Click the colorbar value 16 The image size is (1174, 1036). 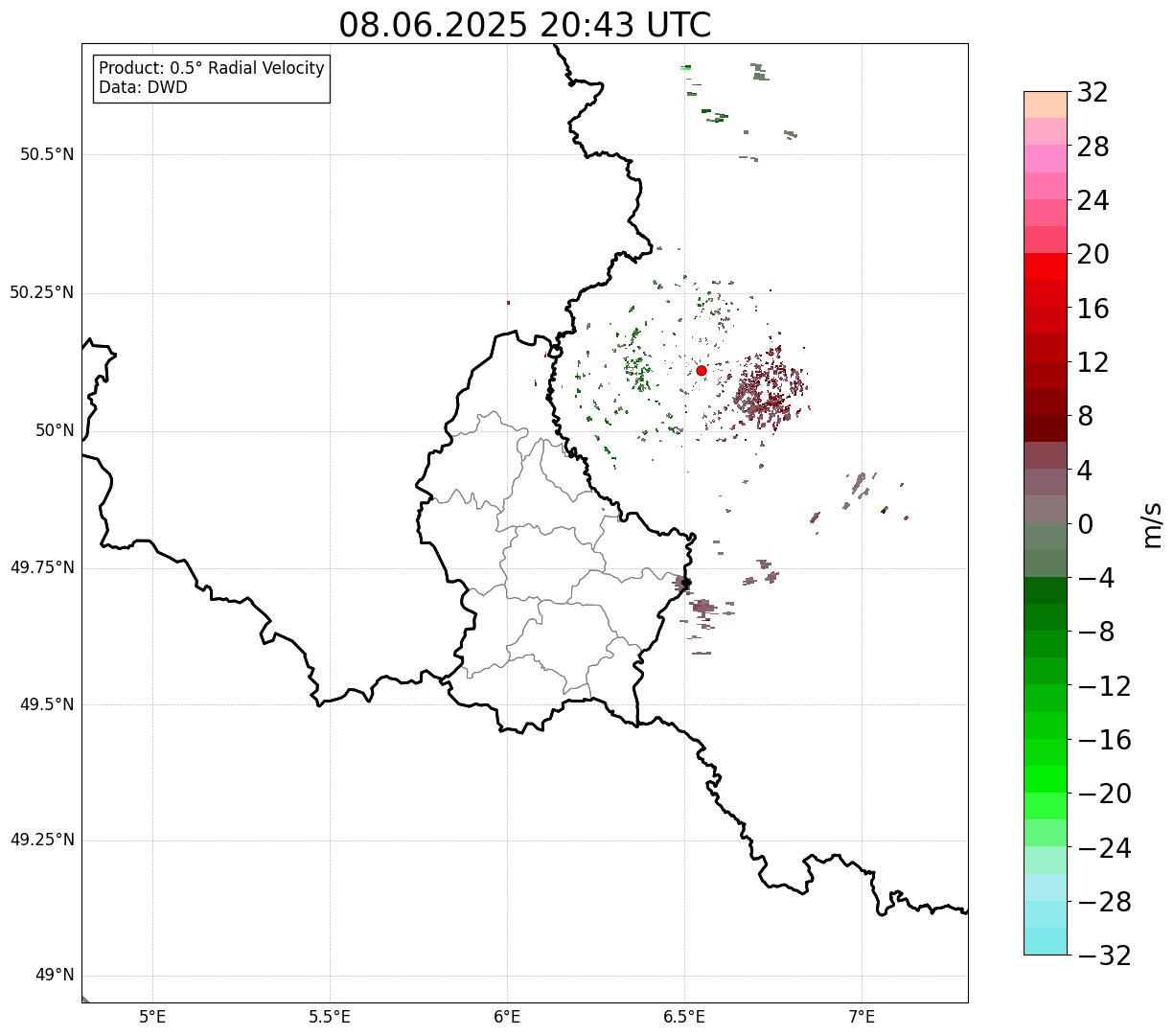pos(1093,309)
